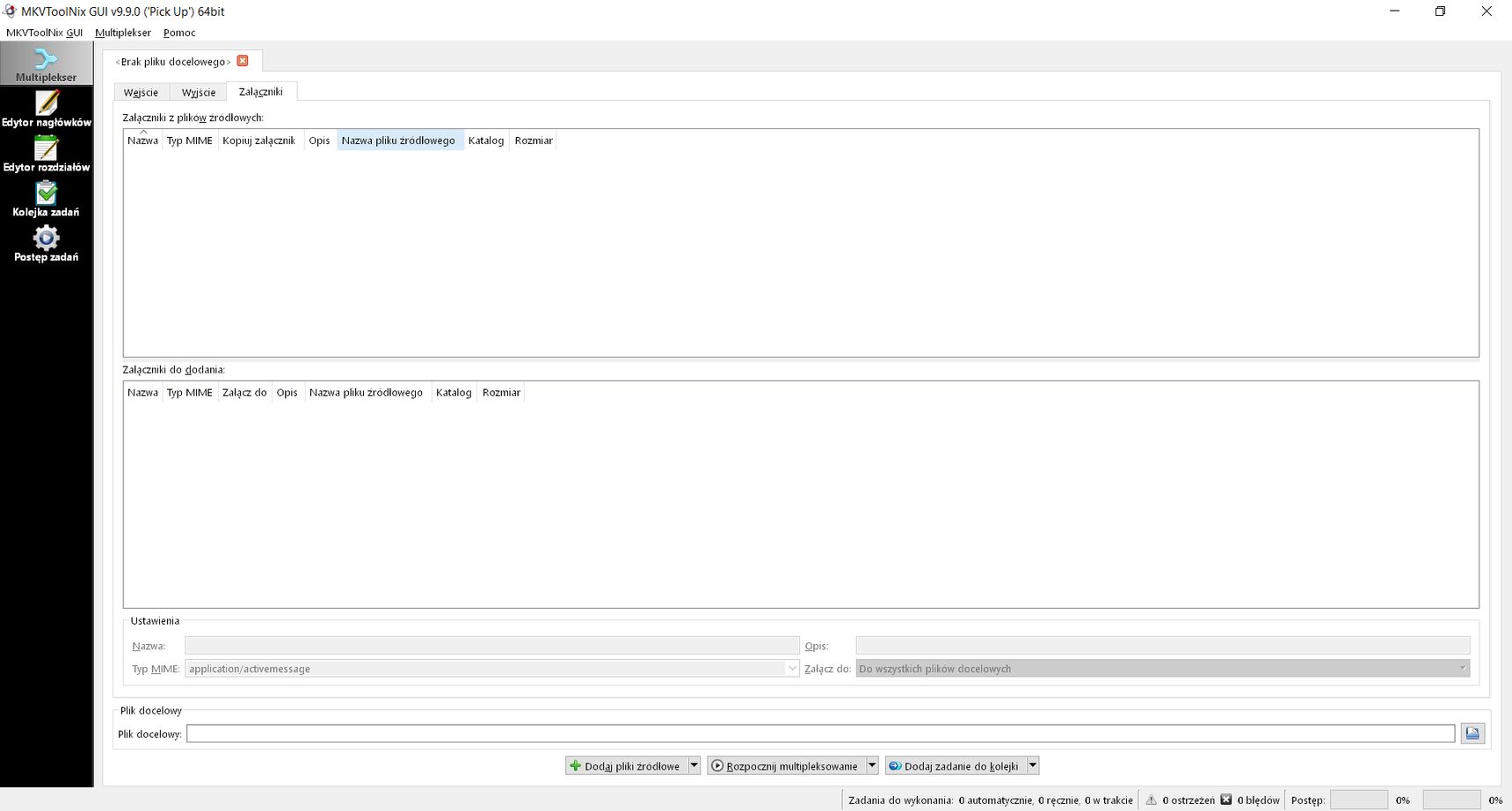
Task: Open the Multiplekser tool in sidebar
Action: click(46, 64)
